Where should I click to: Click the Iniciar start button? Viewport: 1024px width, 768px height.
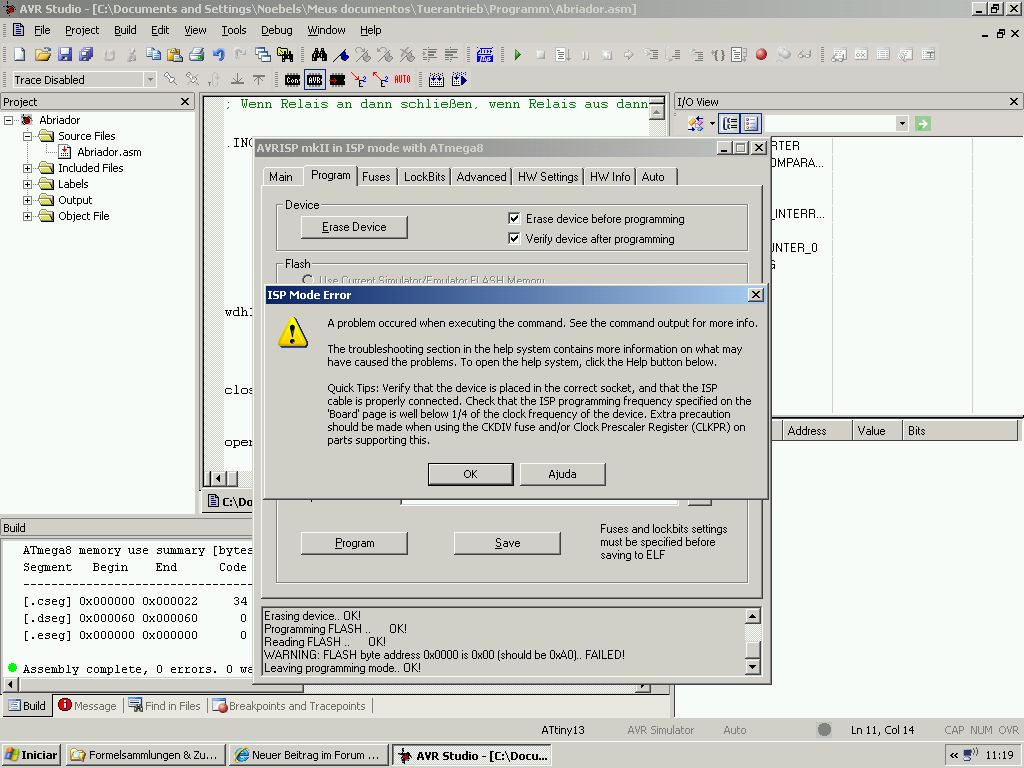click(31, 755)
